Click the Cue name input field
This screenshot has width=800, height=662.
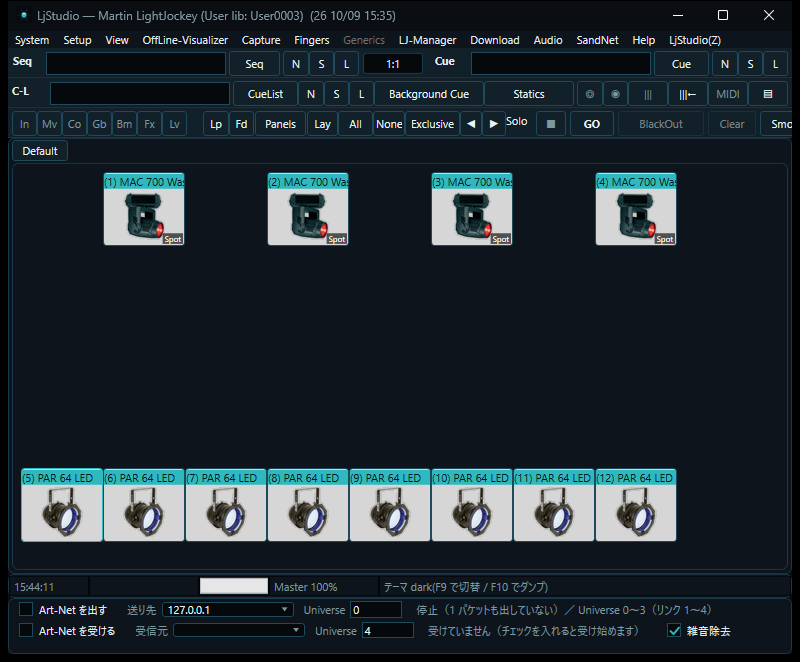561,64
